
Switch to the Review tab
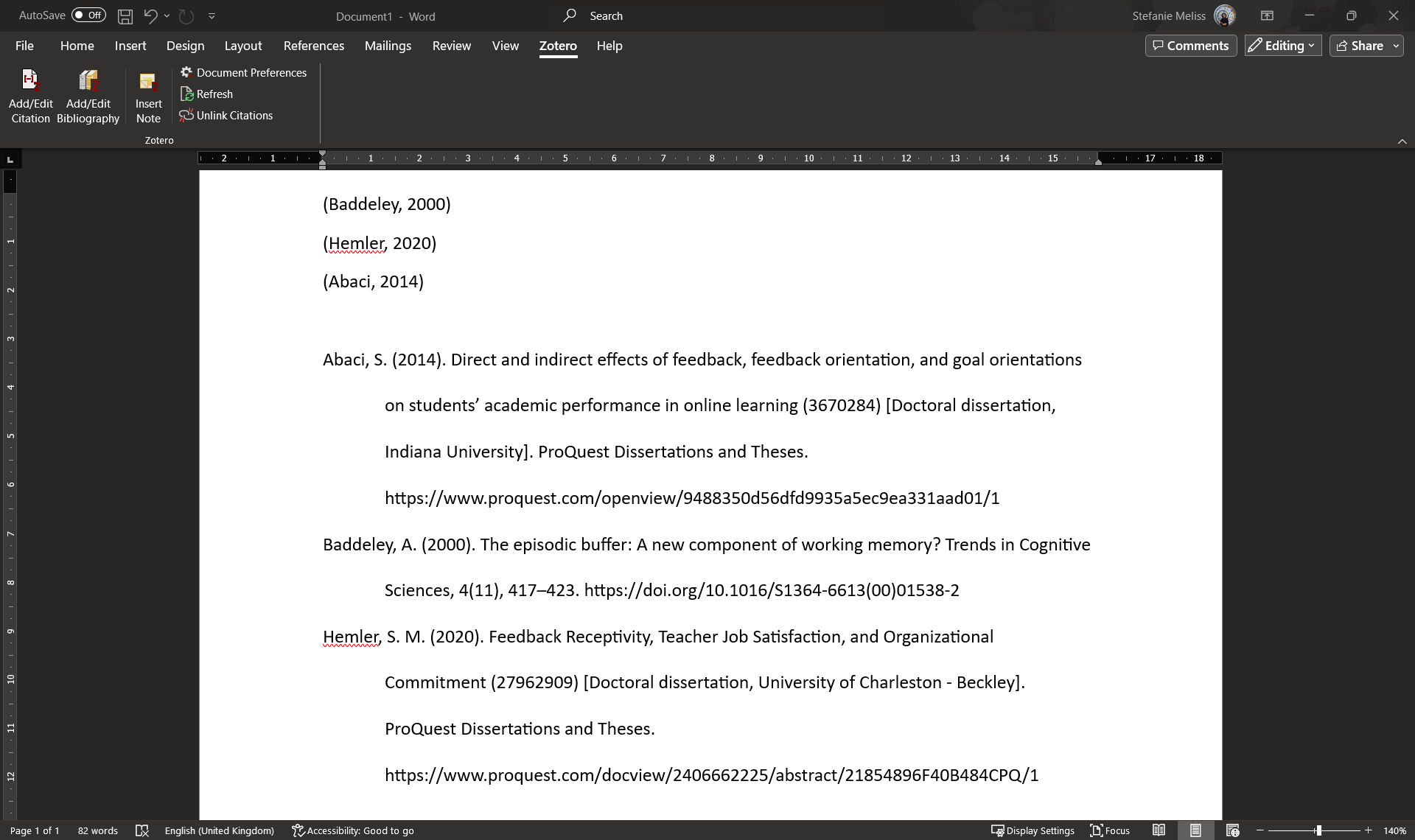click(451, 46)
